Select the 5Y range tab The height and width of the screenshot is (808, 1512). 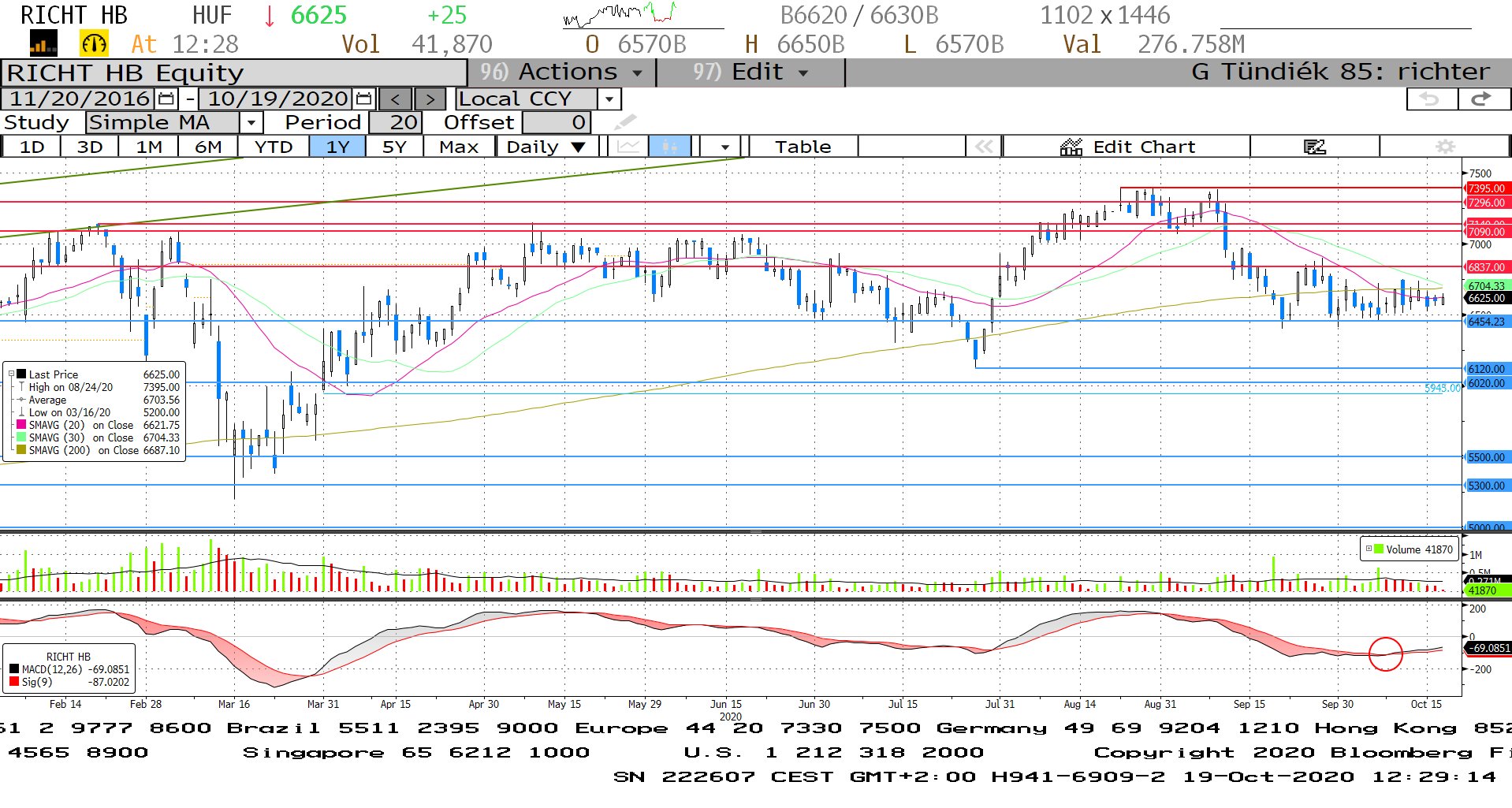click(x=394, y=147)
